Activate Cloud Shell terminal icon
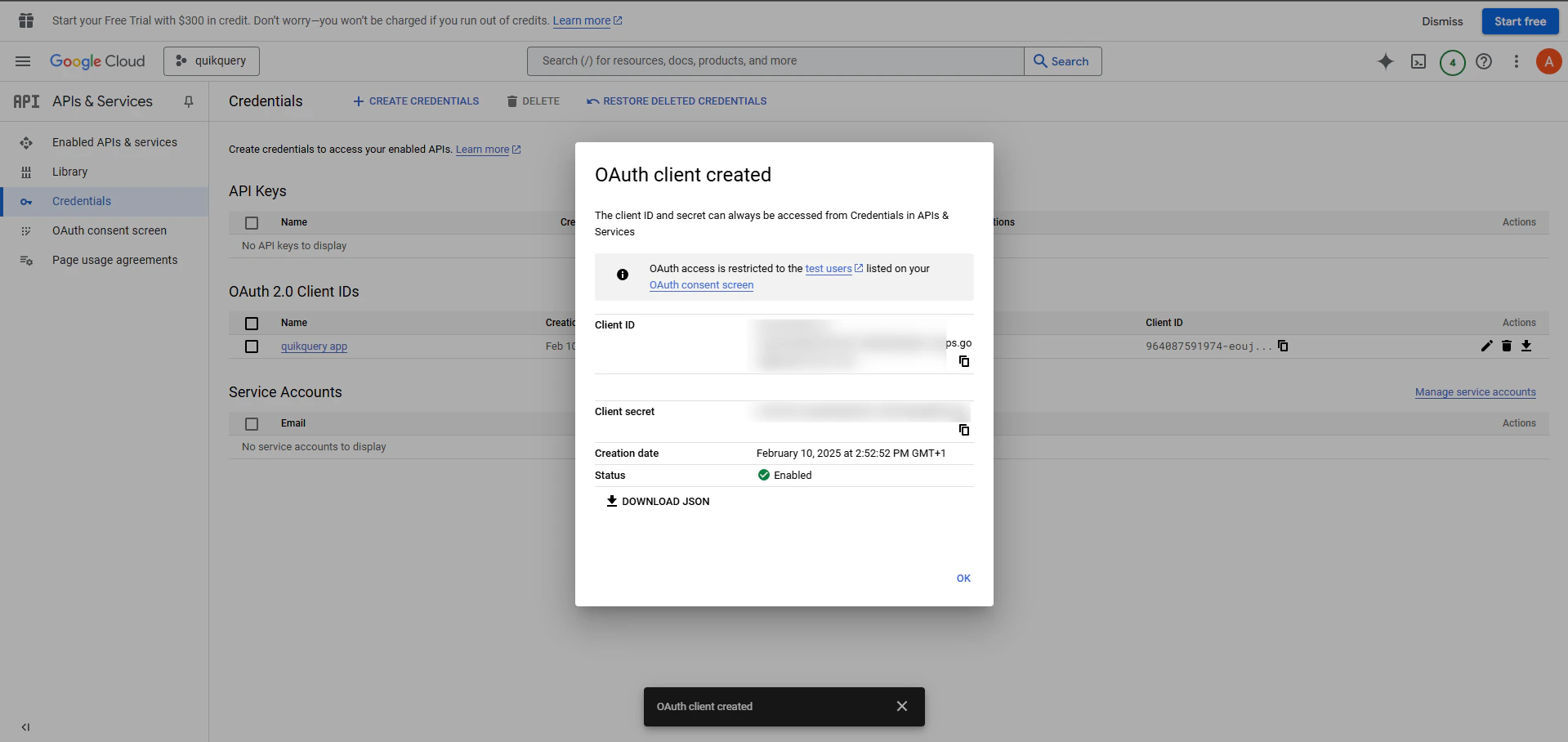 tap(1418, 61)
